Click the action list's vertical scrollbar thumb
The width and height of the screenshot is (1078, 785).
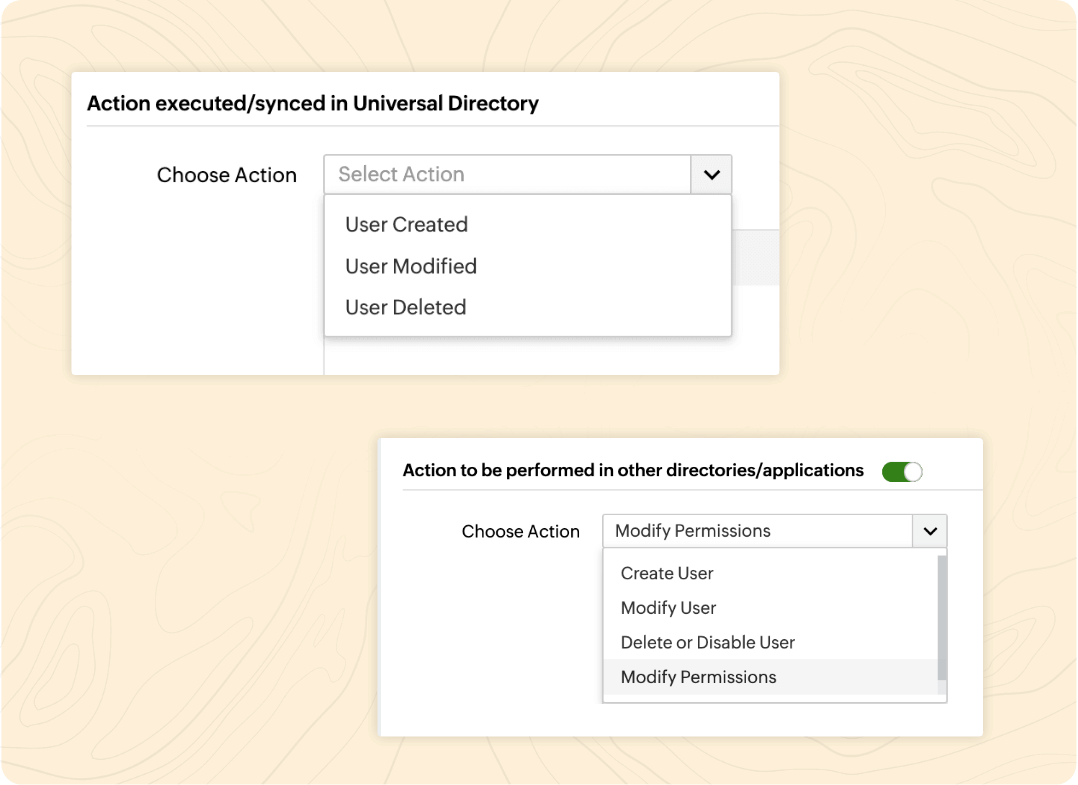tap(941, 617)
